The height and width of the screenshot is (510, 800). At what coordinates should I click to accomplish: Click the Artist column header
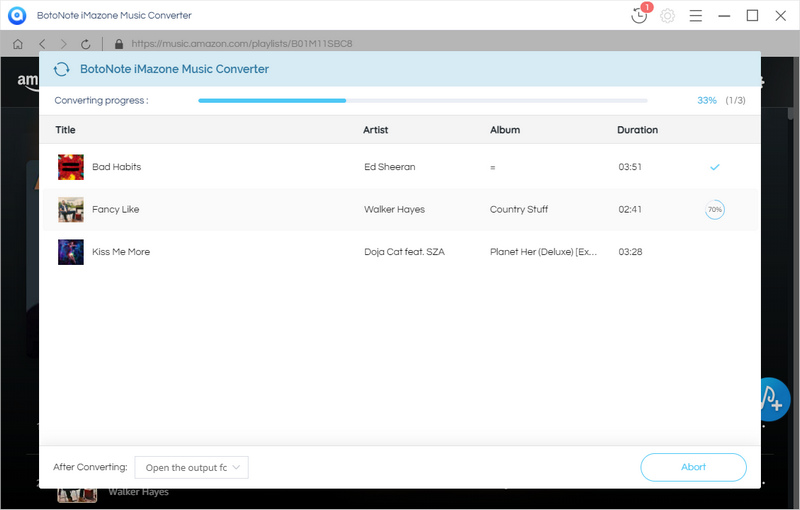click(376, 130)
